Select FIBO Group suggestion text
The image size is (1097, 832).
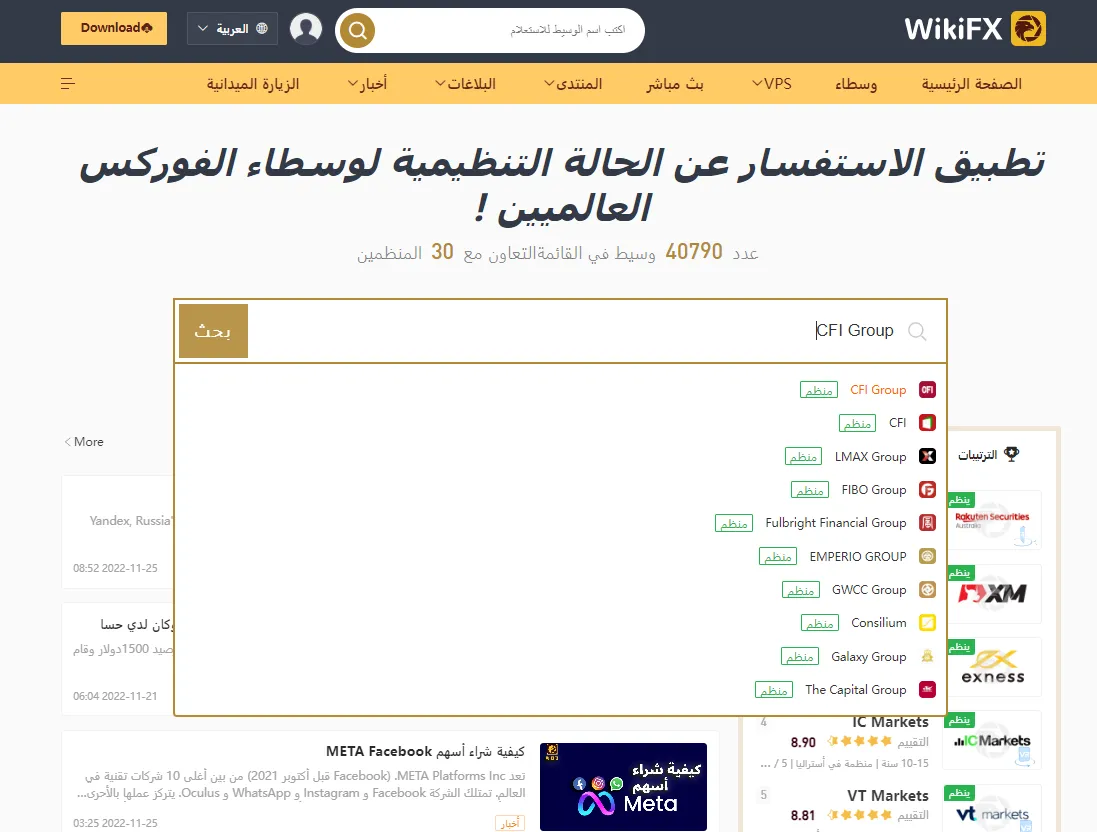(x=874, y=490)
